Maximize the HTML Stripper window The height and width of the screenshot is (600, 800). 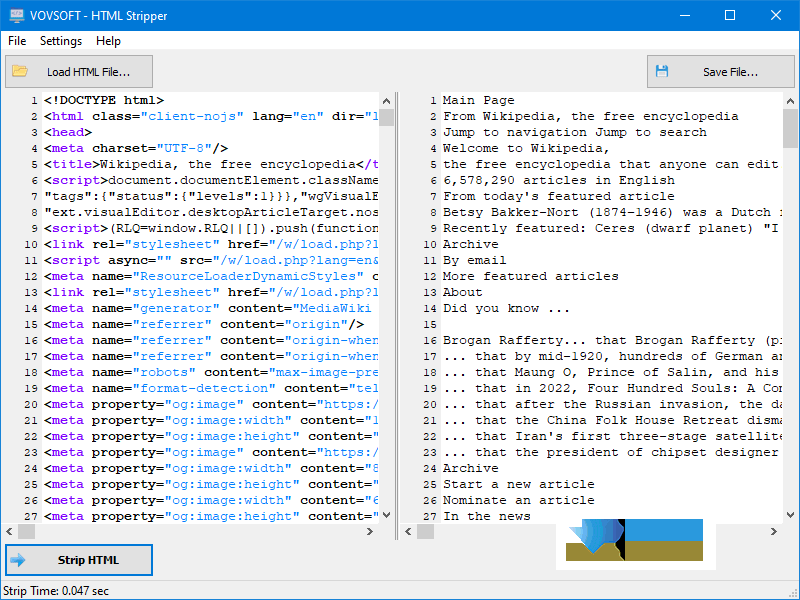[730, 15]
